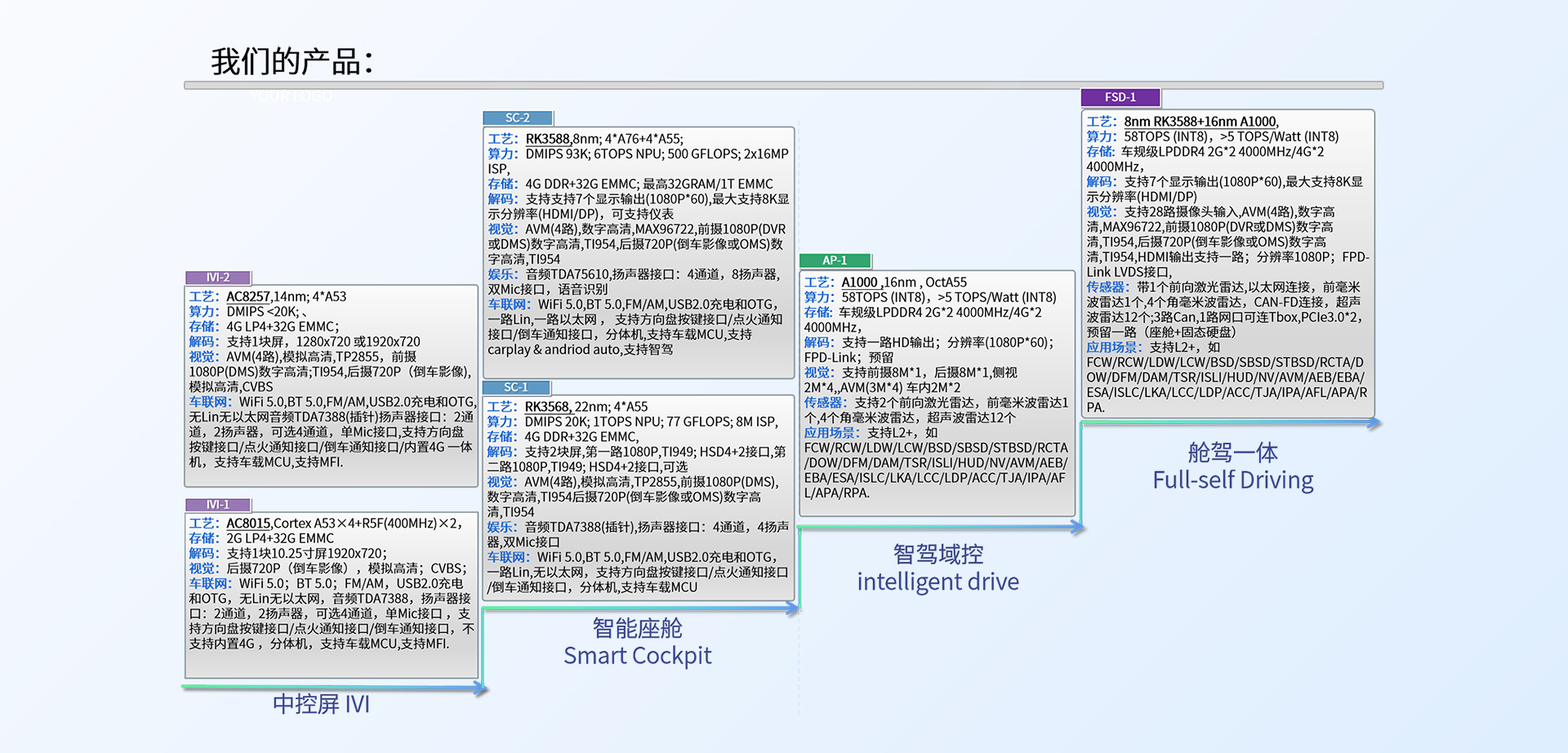Click underlined 8nm RK3588+16nm A1000 text
The height and width of the screenshot is (753, 1568).
tap(1200, 122)
